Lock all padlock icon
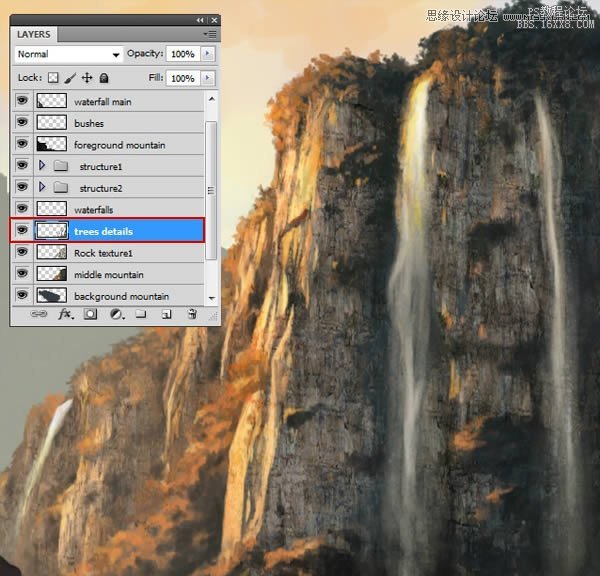The width and height of the screenshot is (600, 576). (x=104, y=78)
